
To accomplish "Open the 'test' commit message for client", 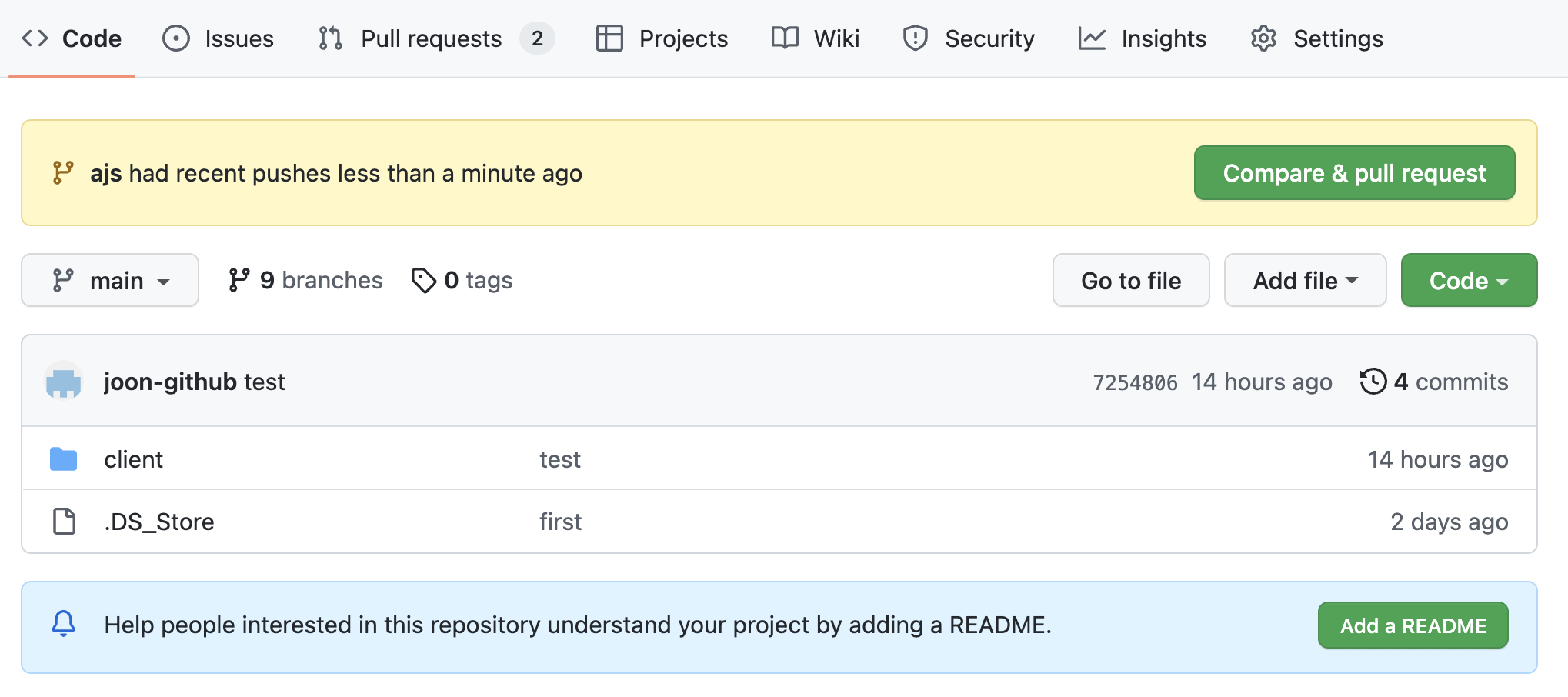I will [x=560, y=459].
